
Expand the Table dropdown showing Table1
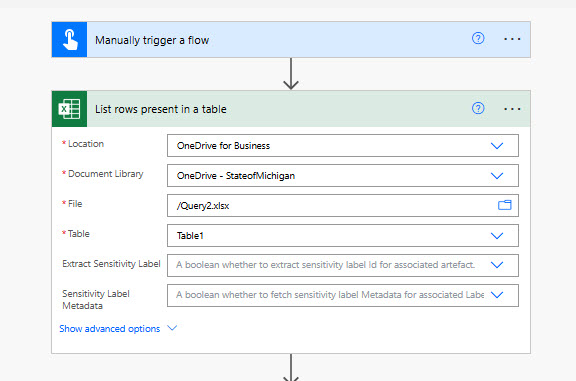tap(497, 236)
